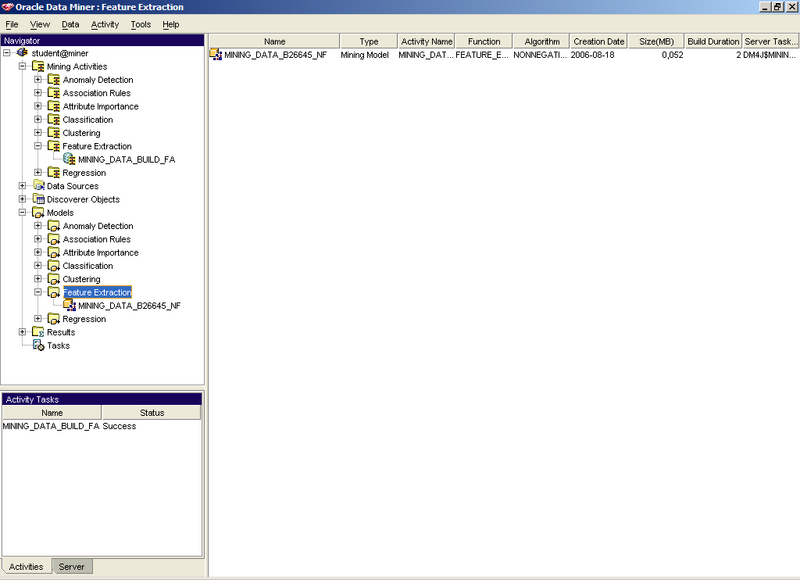Open the Activity menu
Viewport: 800px width, 580px height.
[x=105, y=24]
